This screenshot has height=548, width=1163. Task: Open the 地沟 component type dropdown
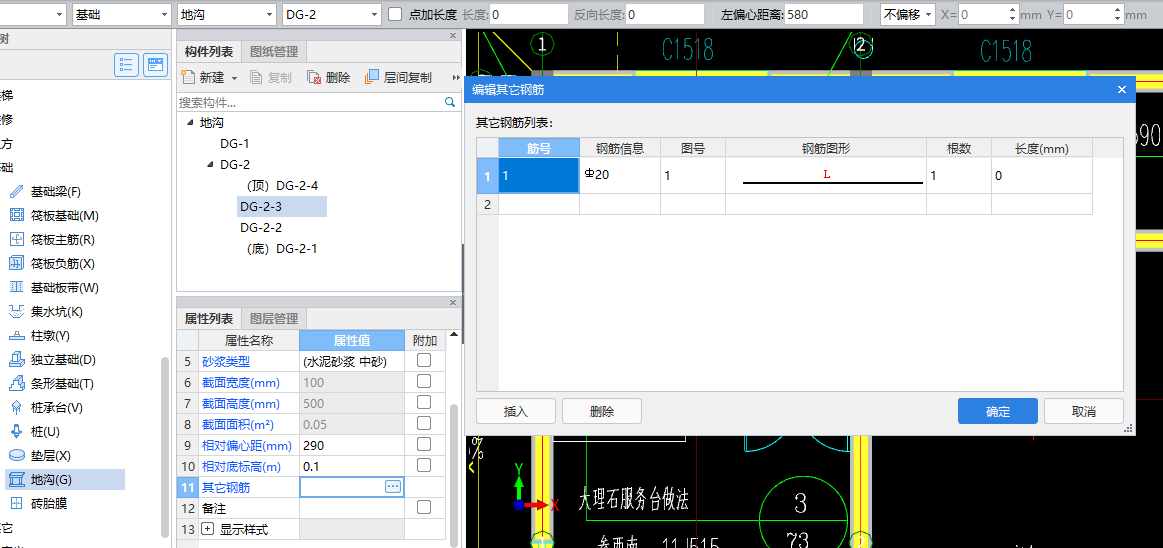tap(227, 15)
